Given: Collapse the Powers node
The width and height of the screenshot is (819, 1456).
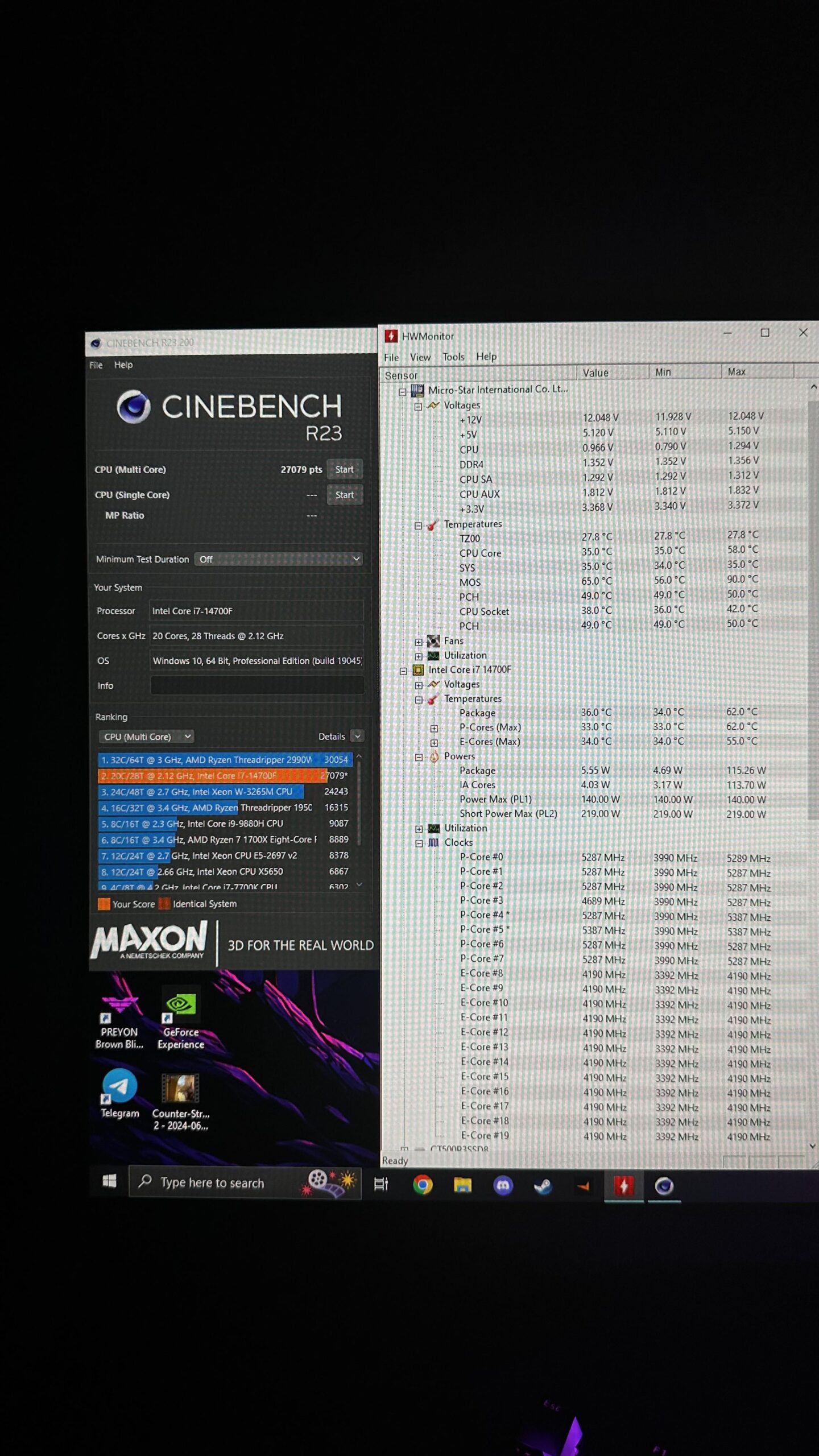Looking at the screenshot, I should pyautogui.click(x=419, y=758).
